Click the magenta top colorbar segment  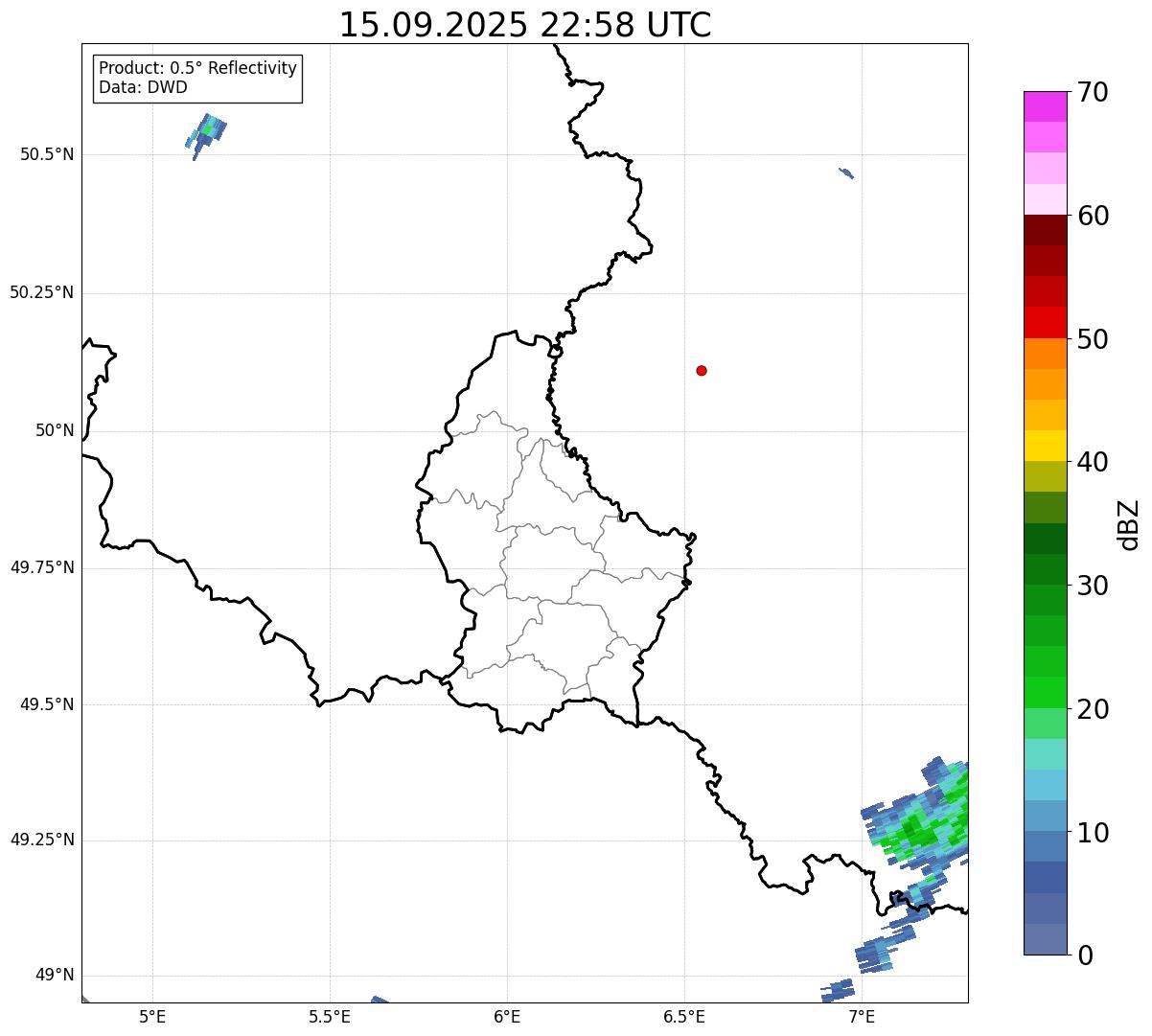(1046, 106)
